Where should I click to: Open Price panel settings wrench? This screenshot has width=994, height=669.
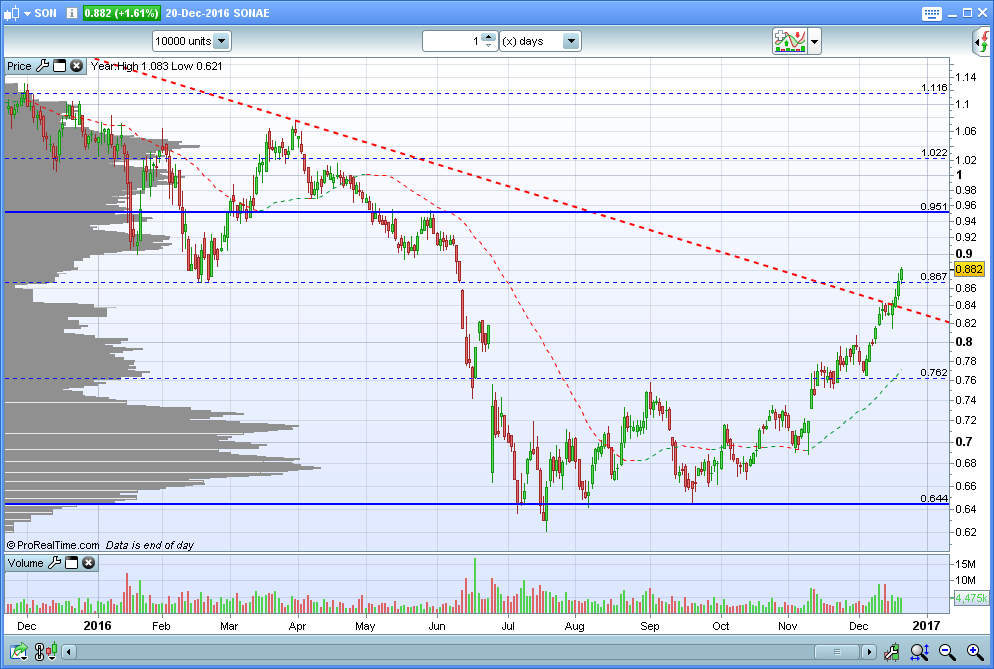pos(42,66)
